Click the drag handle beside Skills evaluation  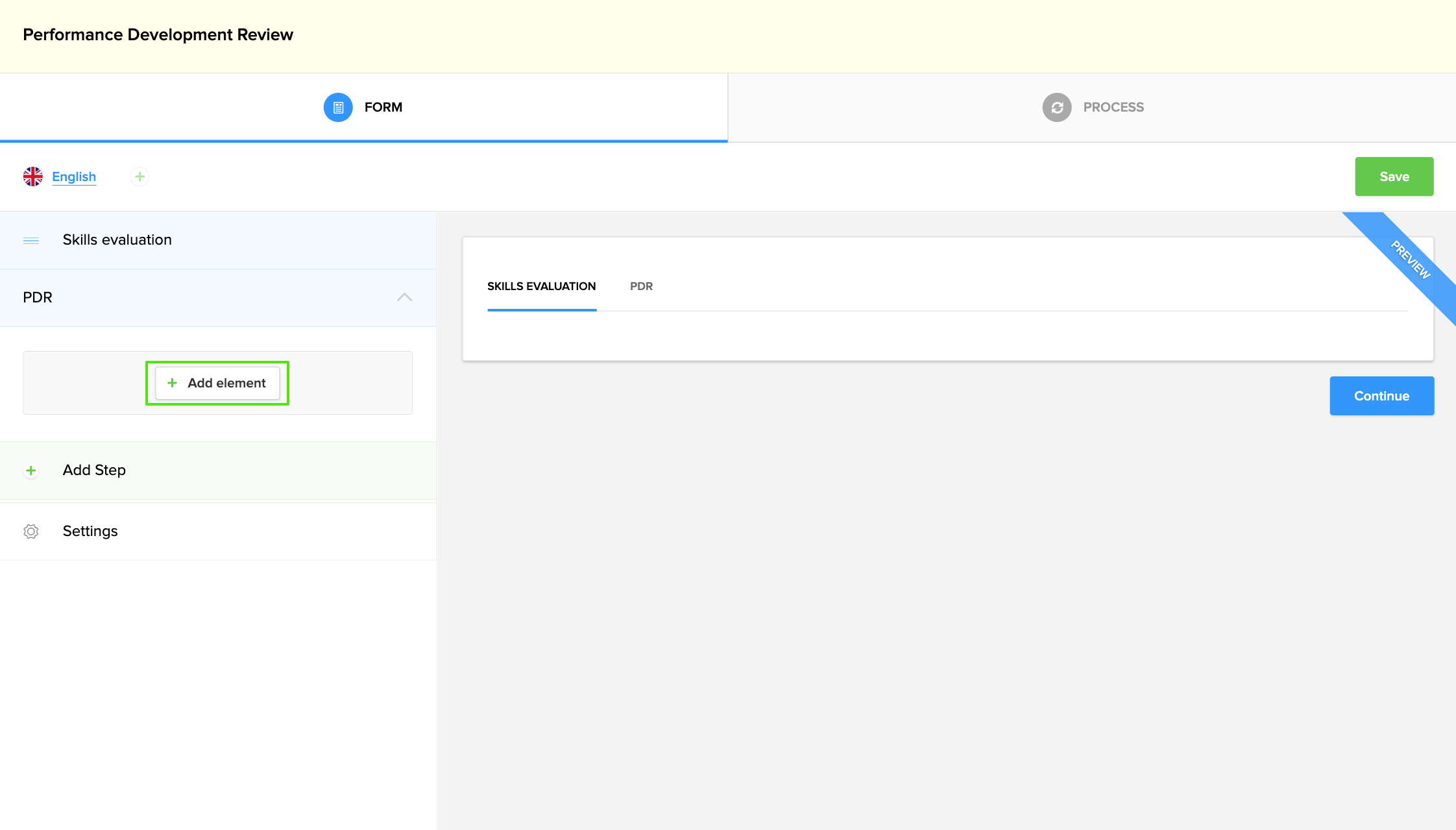(x=31, y=240)
